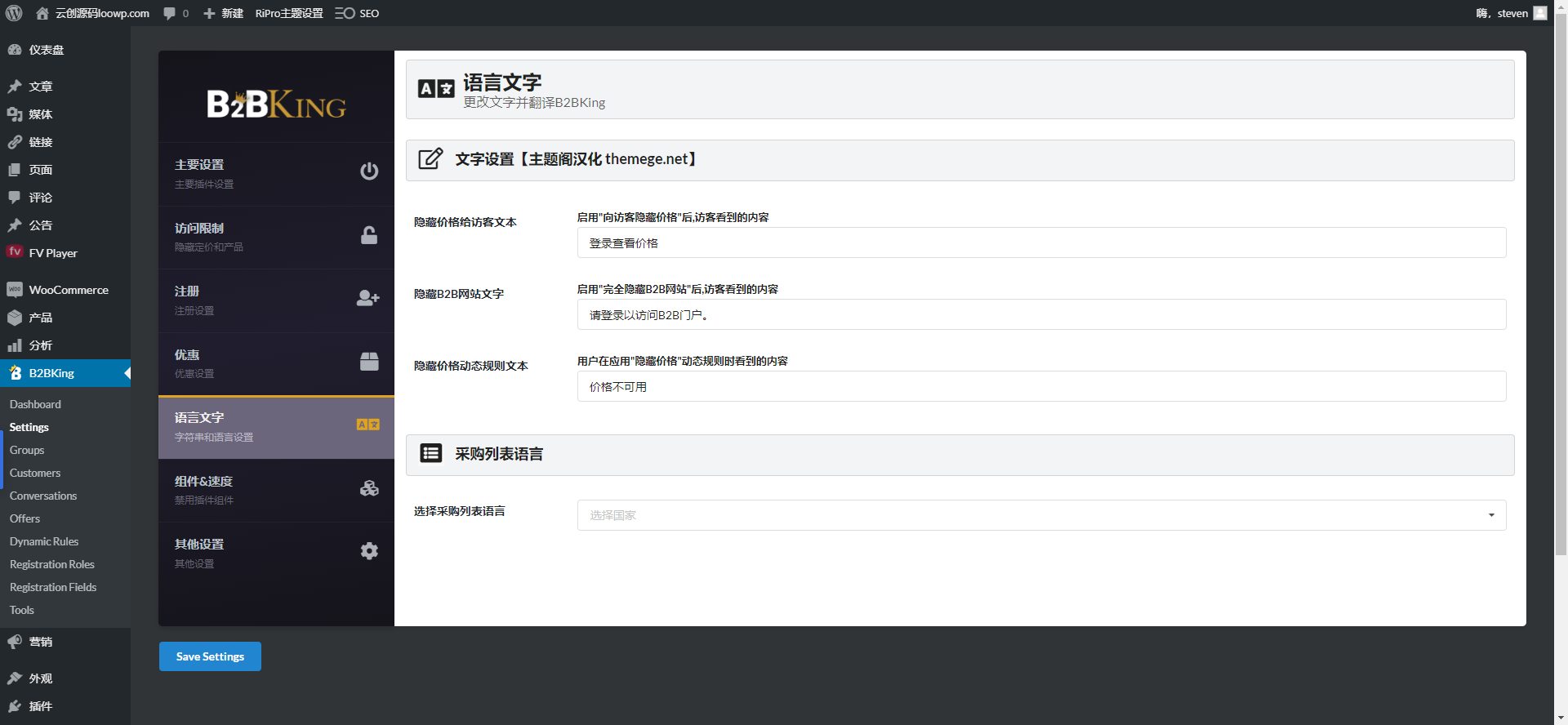Open the Conversations submenu link
The image size is (1568, 725).
coord(43,496)
